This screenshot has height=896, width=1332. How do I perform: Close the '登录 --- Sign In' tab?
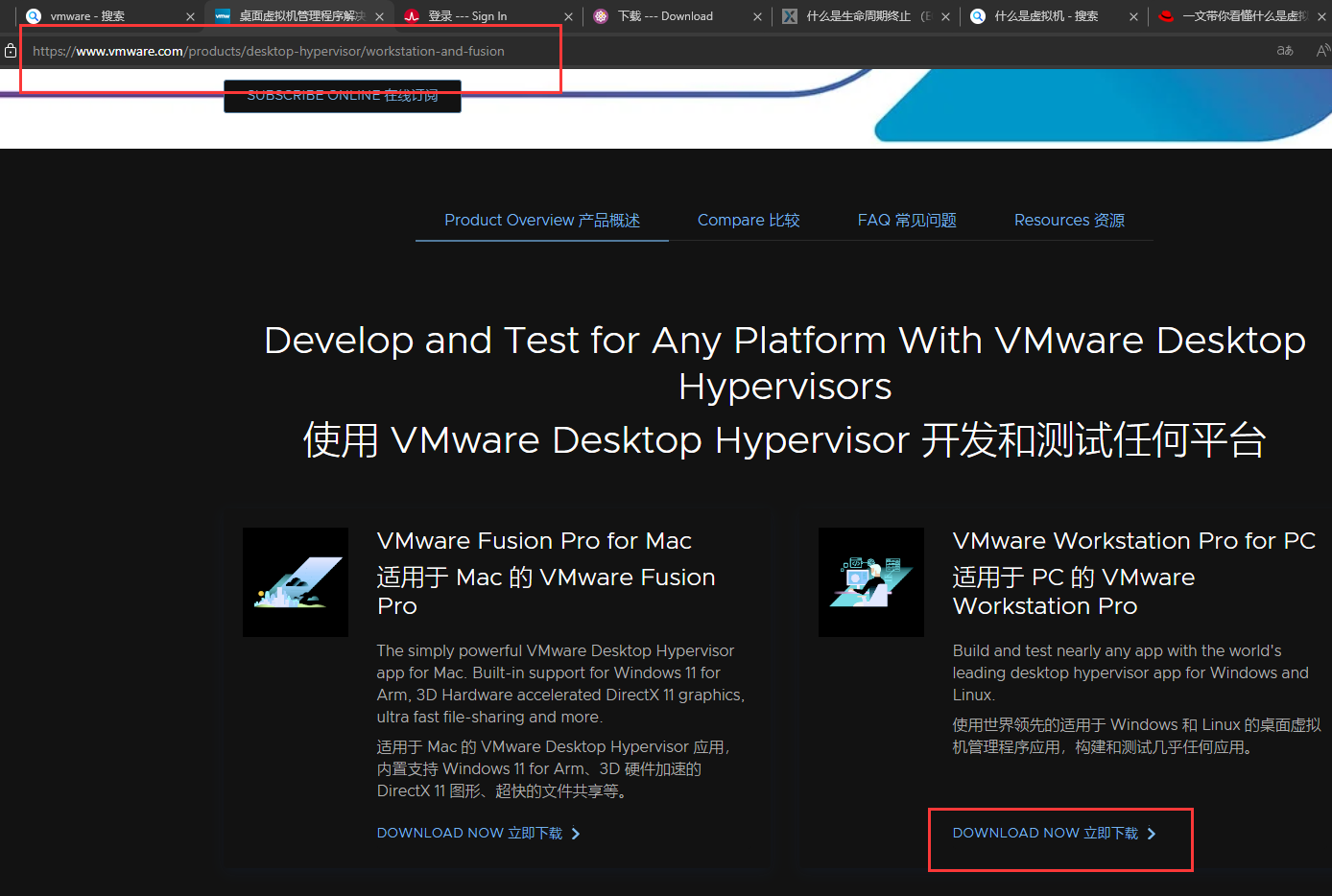pyautogui.click(x=568, y=16)
